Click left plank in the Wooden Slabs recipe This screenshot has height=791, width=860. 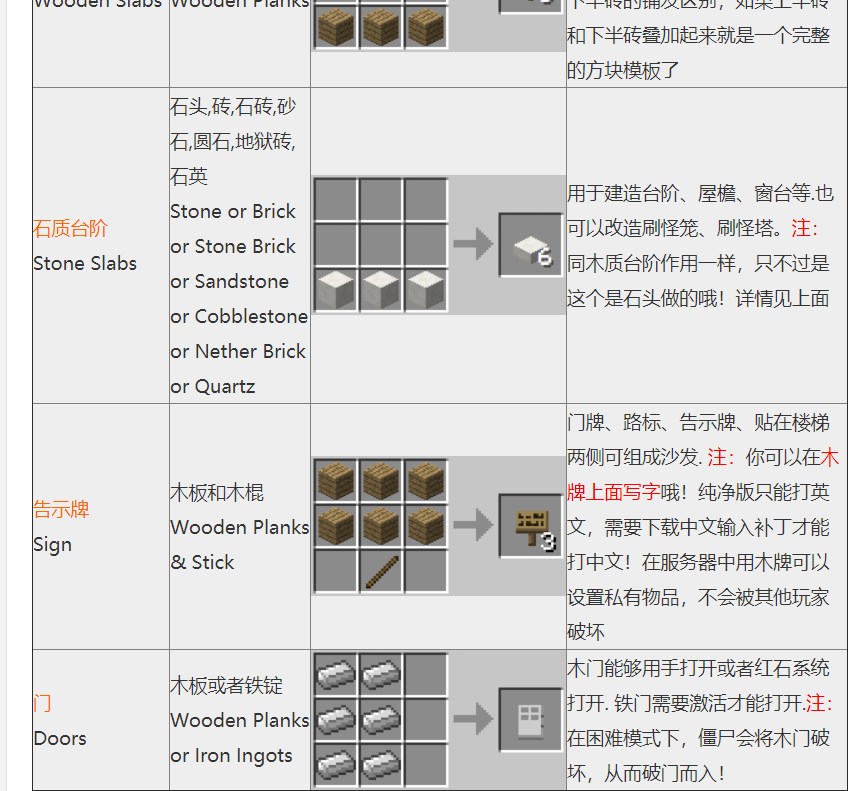(336, 27)
